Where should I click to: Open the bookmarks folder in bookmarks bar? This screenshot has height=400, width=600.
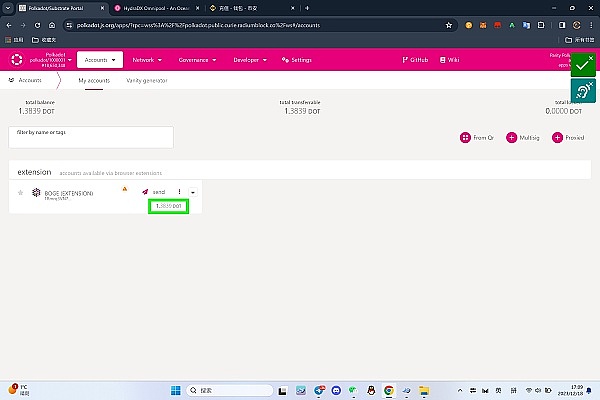(x=44, y=40)
